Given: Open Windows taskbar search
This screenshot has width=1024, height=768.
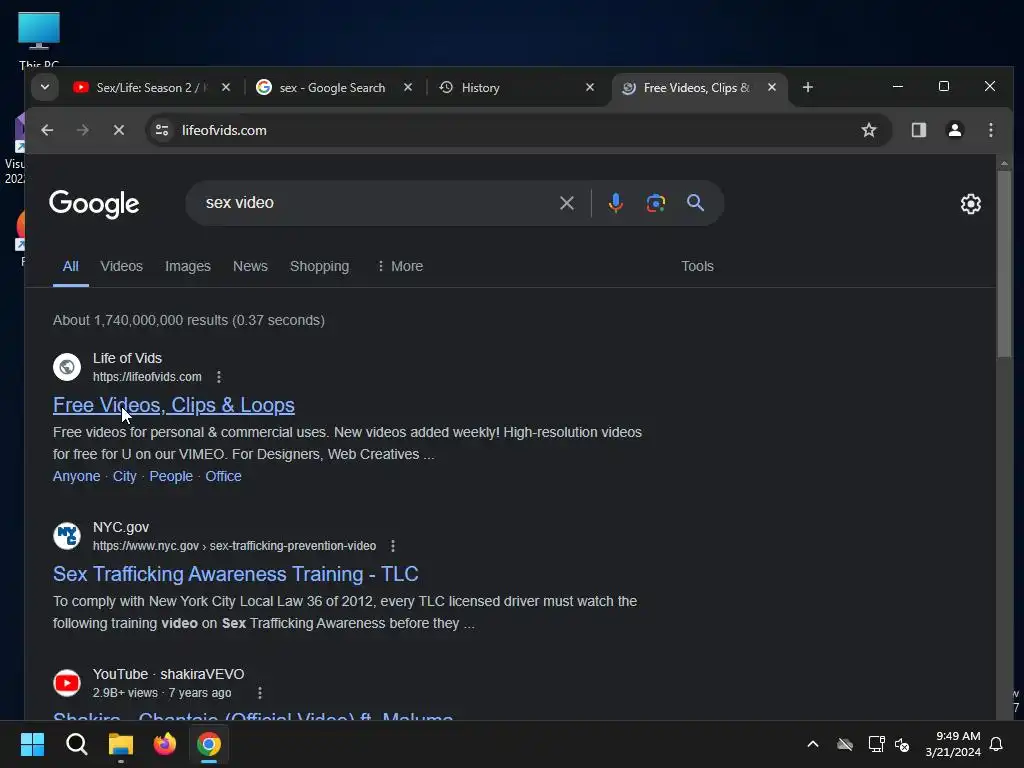Looking at the screenshot, I should tap(76, 744).
